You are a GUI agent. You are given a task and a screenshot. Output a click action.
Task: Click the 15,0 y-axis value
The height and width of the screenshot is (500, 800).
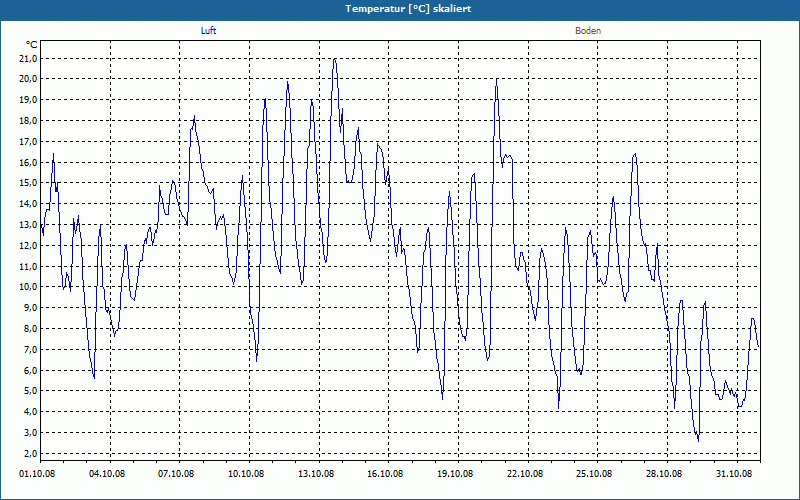click(x=29, y=183)
